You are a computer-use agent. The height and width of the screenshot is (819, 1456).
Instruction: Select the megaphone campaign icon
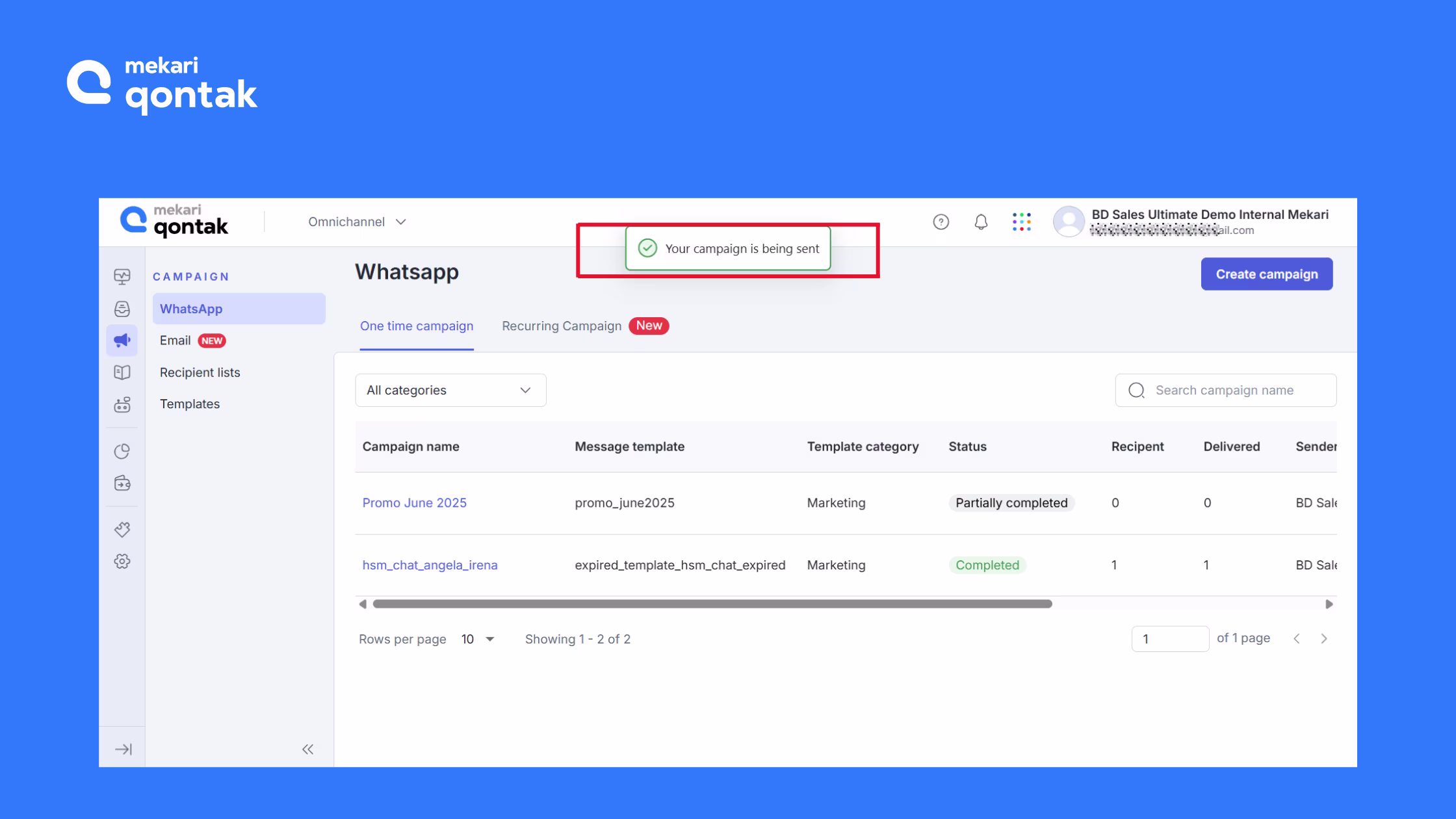point(122,341)
